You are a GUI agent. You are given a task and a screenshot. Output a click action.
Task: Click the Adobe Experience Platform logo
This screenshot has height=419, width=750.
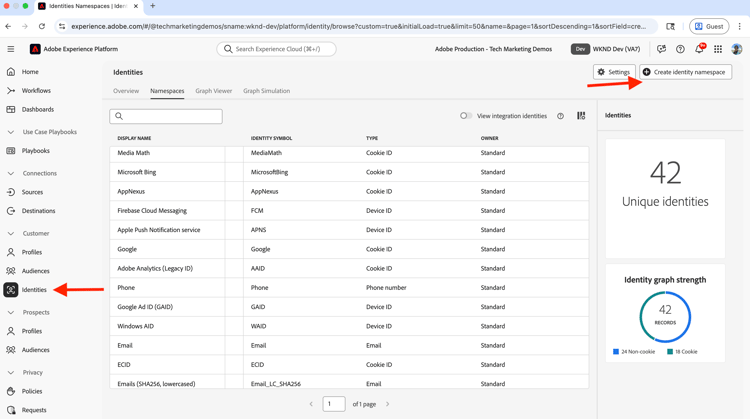tap(35, 49)
